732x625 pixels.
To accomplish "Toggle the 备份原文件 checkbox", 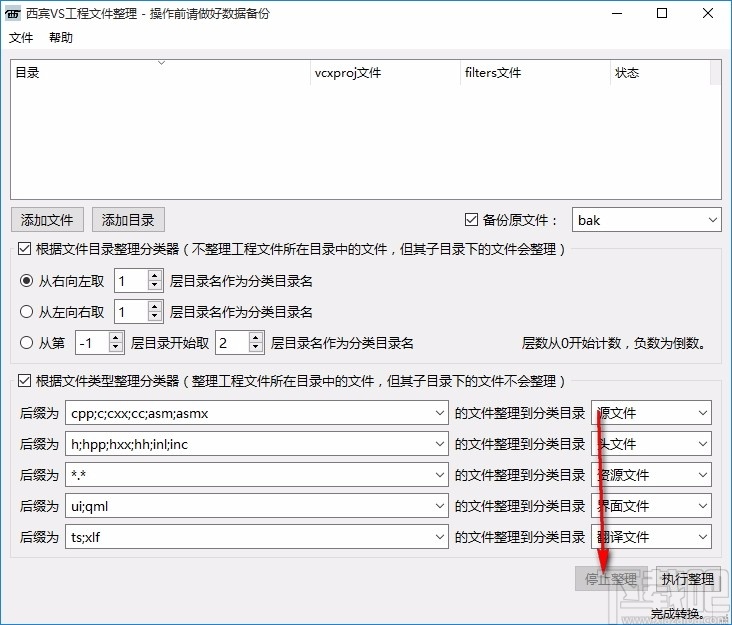I will tap(471, 219).
